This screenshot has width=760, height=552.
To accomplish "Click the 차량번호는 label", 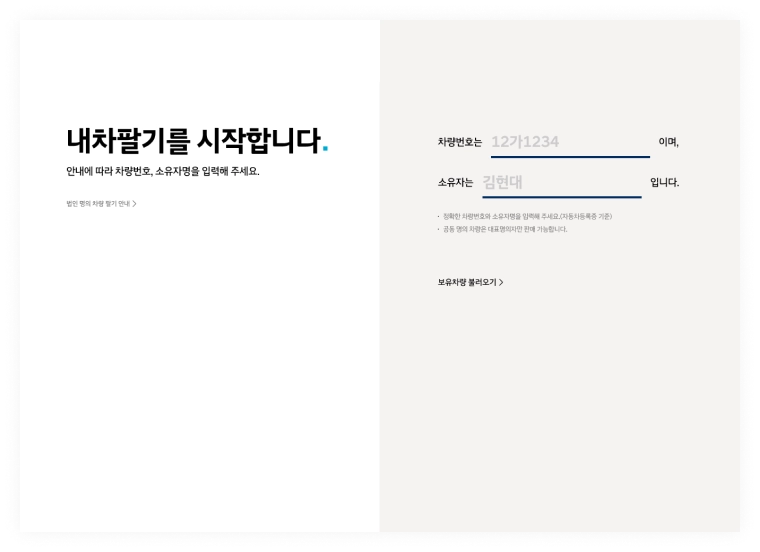I will (459, 142).
